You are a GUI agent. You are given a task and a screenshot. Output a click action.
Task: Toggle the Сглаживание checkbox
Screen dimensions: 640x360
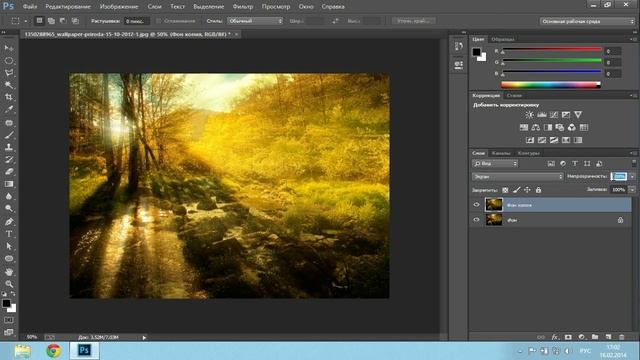click(159, 21)
